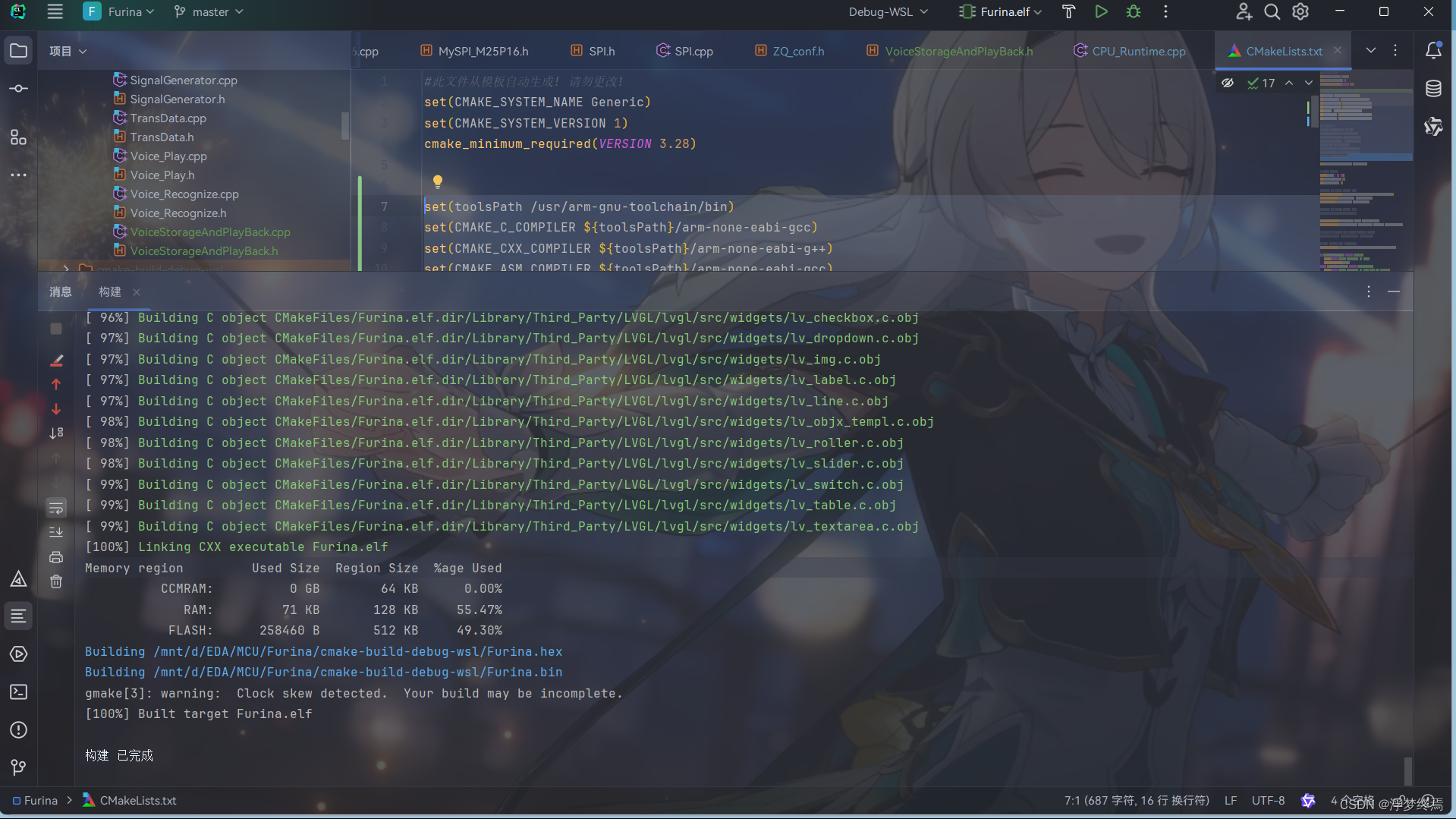The width and height of the screenshot is (1456, 819).
Task: Expand the 项目 view dropdown
Action: [68, 51]
